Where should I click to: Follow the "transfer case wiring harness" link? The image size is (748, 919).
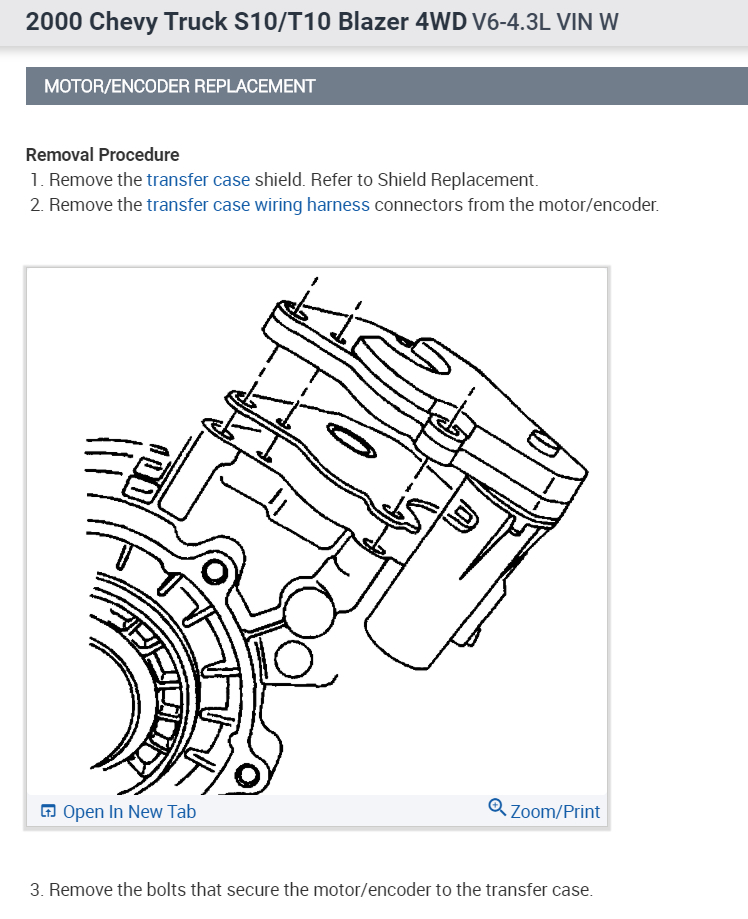point(258,205)
